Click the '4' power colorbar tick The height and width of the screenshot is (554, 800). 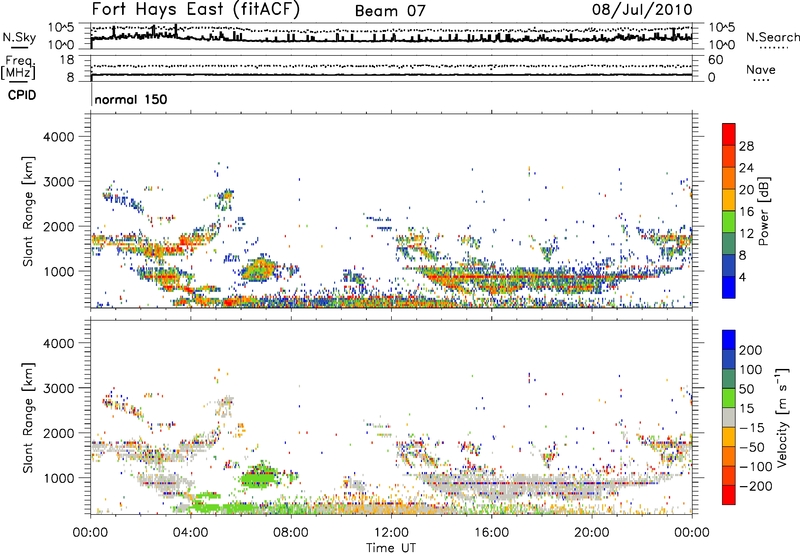tap(742, 277)
